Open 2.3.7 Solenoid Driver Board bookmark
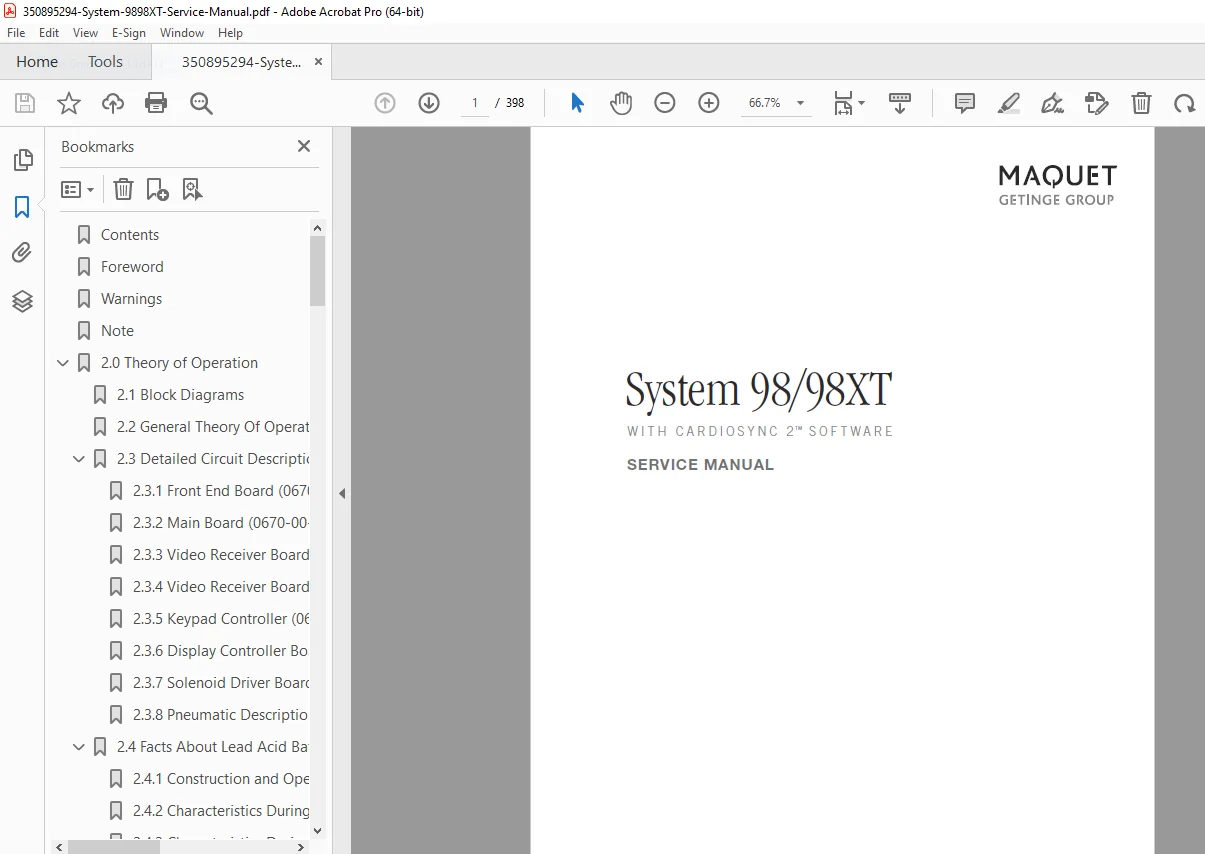Viewport: 1205px width, 854px height. click(x=221, y=683)
